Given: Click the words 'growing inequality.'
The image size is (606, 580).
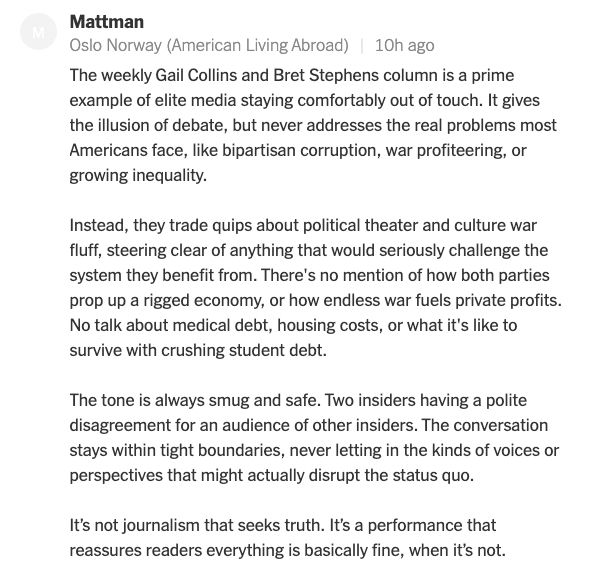Looking at the screenshot, I should click(x=138, y=176).
